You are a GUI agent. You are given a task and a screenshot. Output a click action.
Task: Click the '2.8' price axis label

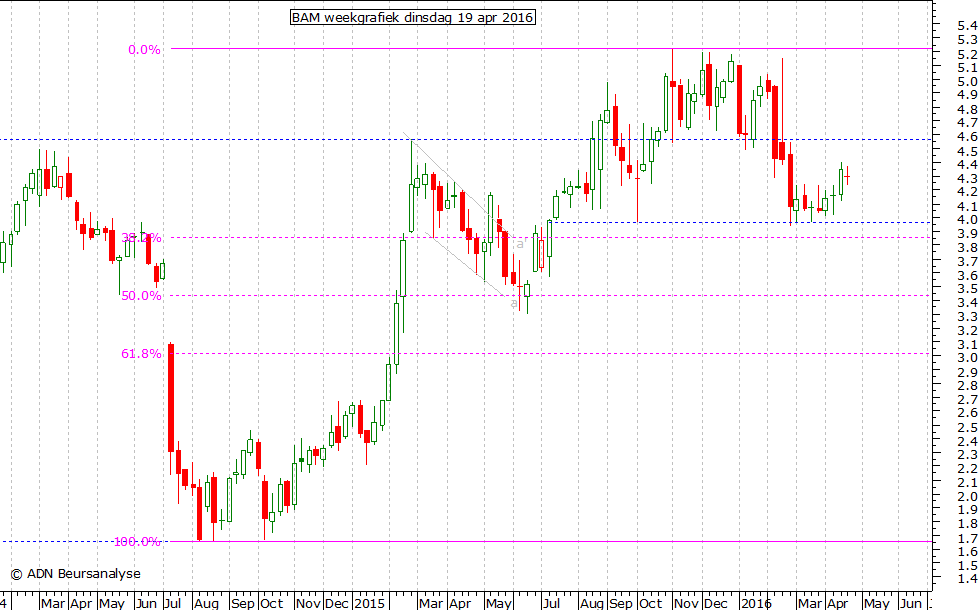click(967, 386)
